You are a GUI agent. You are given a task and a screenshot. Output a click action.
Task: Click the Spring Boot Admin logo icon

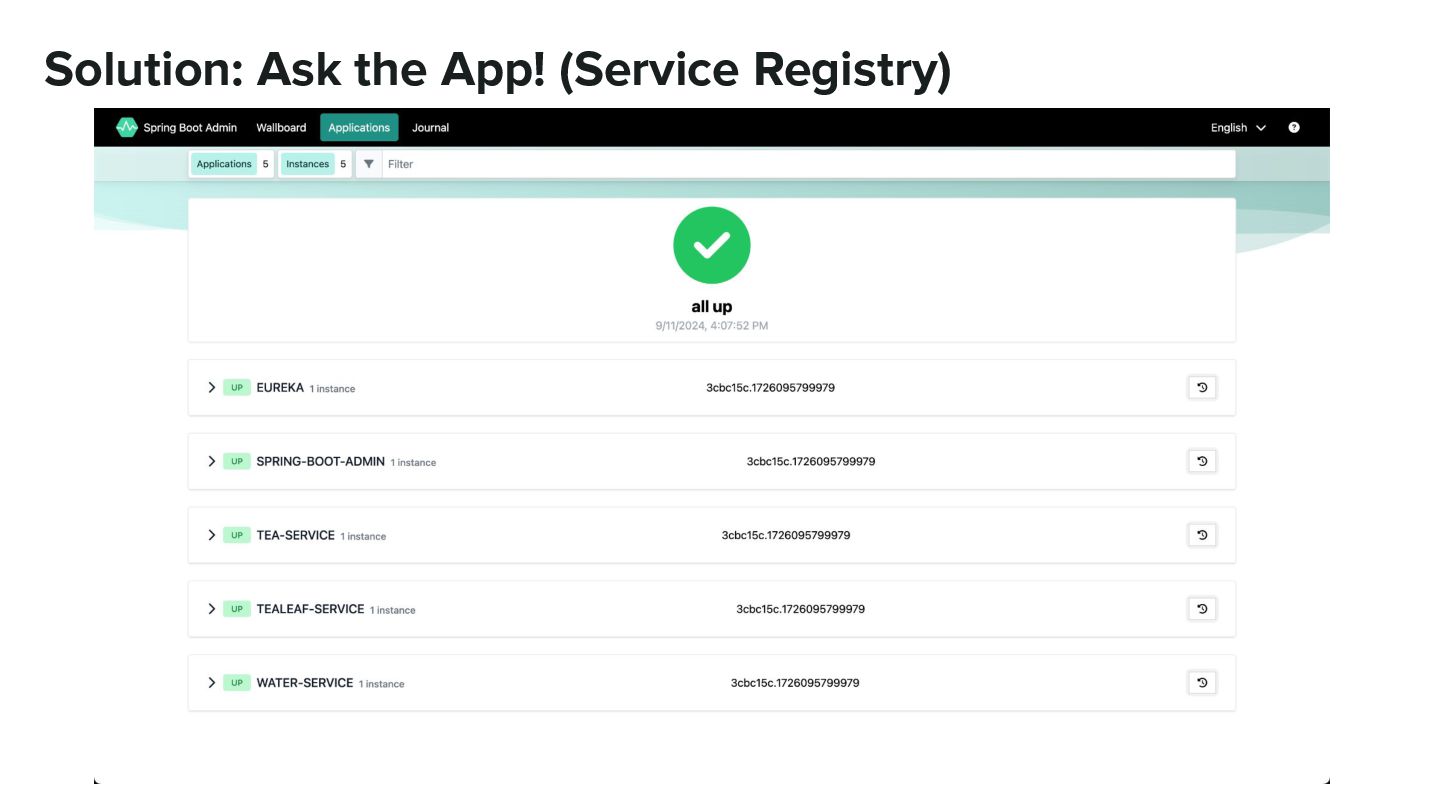click(126, 127)
